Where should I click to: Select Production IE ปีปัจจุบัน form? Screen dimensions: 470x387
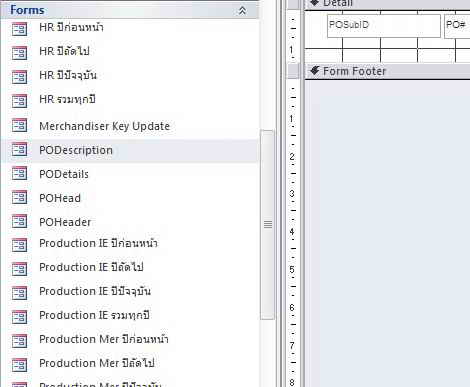tap(95, 291)
